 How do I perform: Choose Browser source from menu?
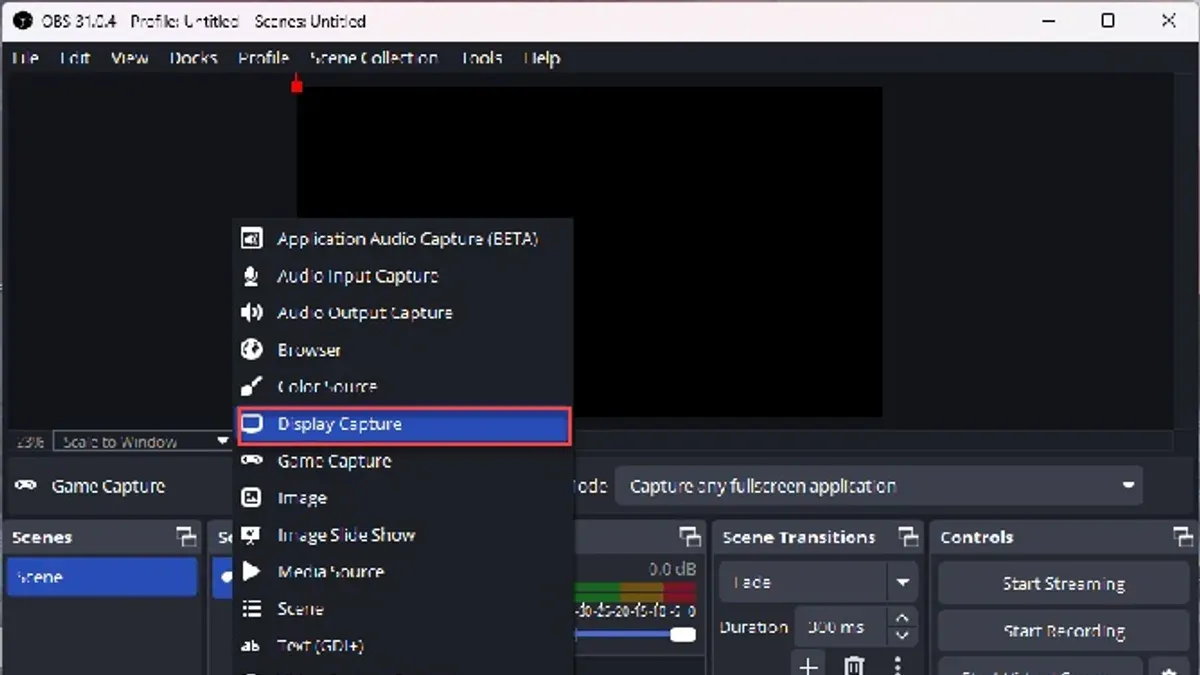pyautogui.click(x=403, y=350)
